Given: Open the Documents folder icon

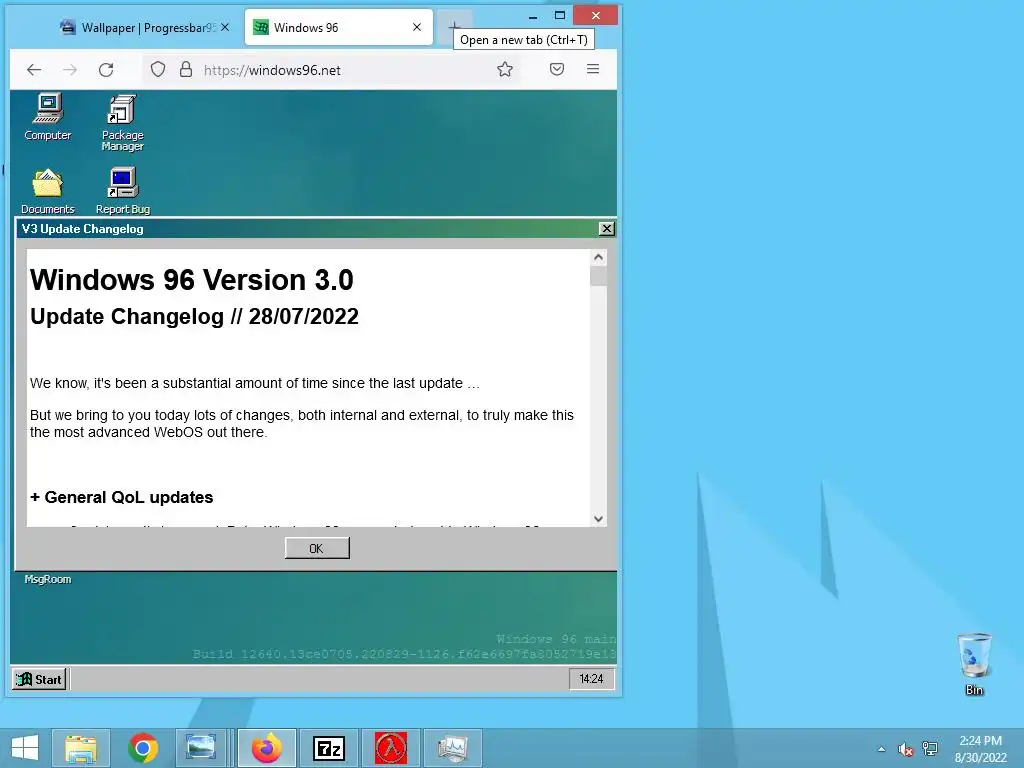Looking at the screenshot, I should tap(48, 191).
